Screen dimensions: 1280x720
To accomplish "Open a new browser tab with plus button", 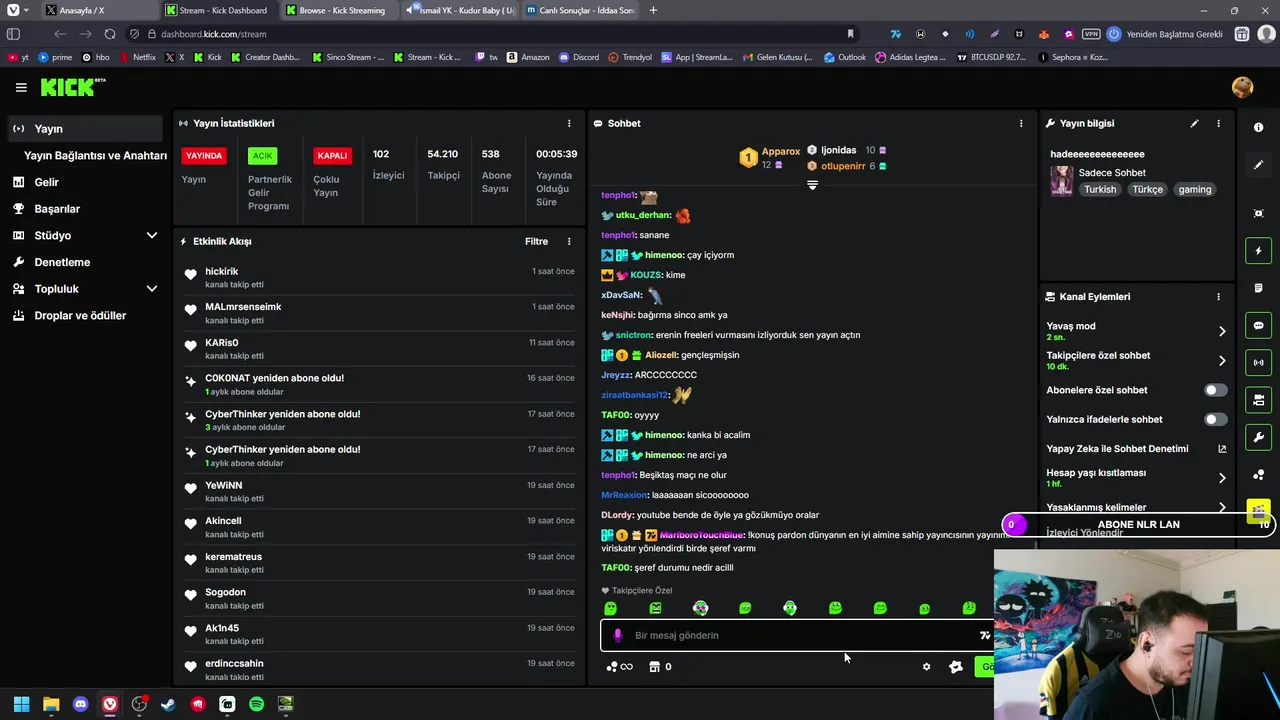I will click(653, 10).
